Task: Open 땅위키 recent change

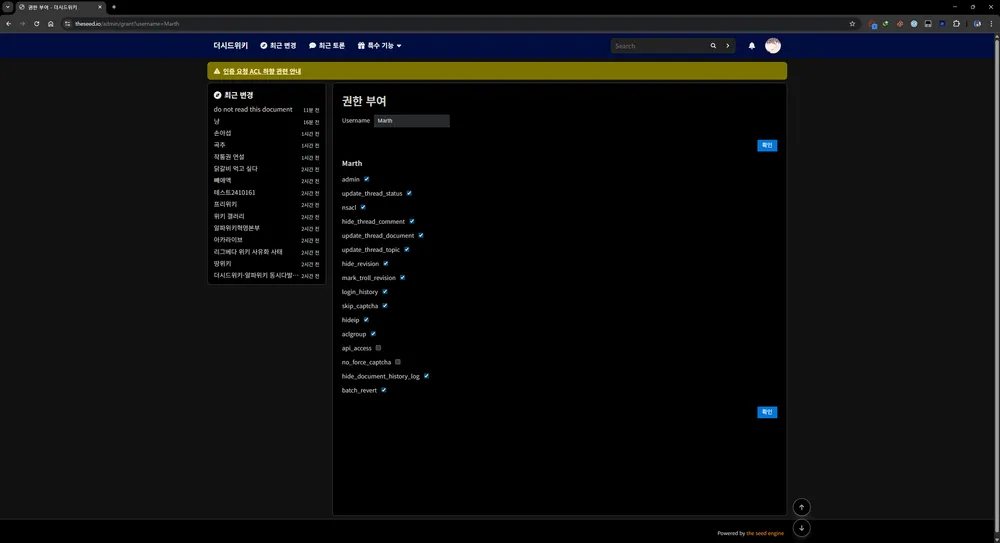Action: [x=223, y=264]
